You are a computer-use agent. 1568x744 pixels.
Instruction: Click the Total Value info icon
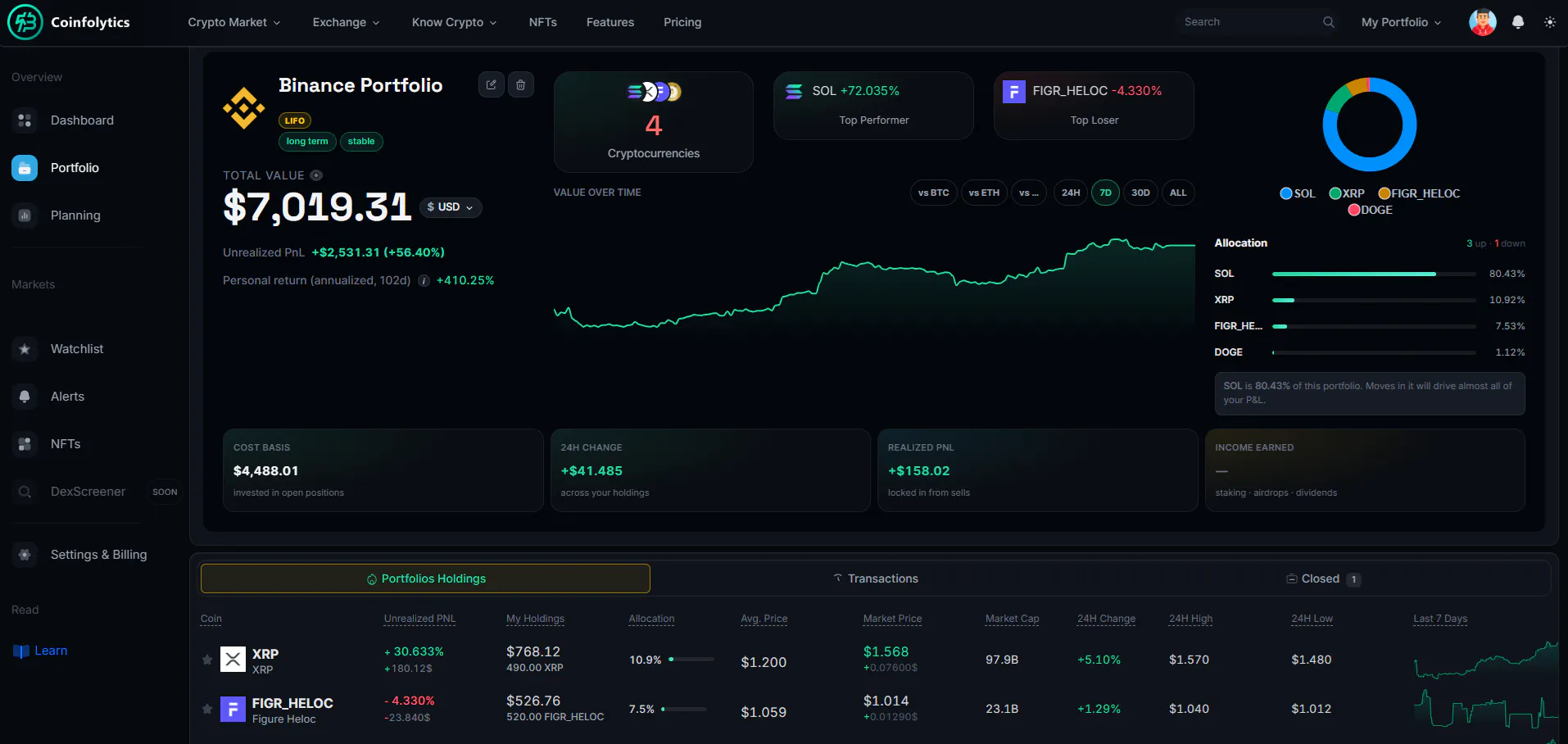click(x=316, y=175)
